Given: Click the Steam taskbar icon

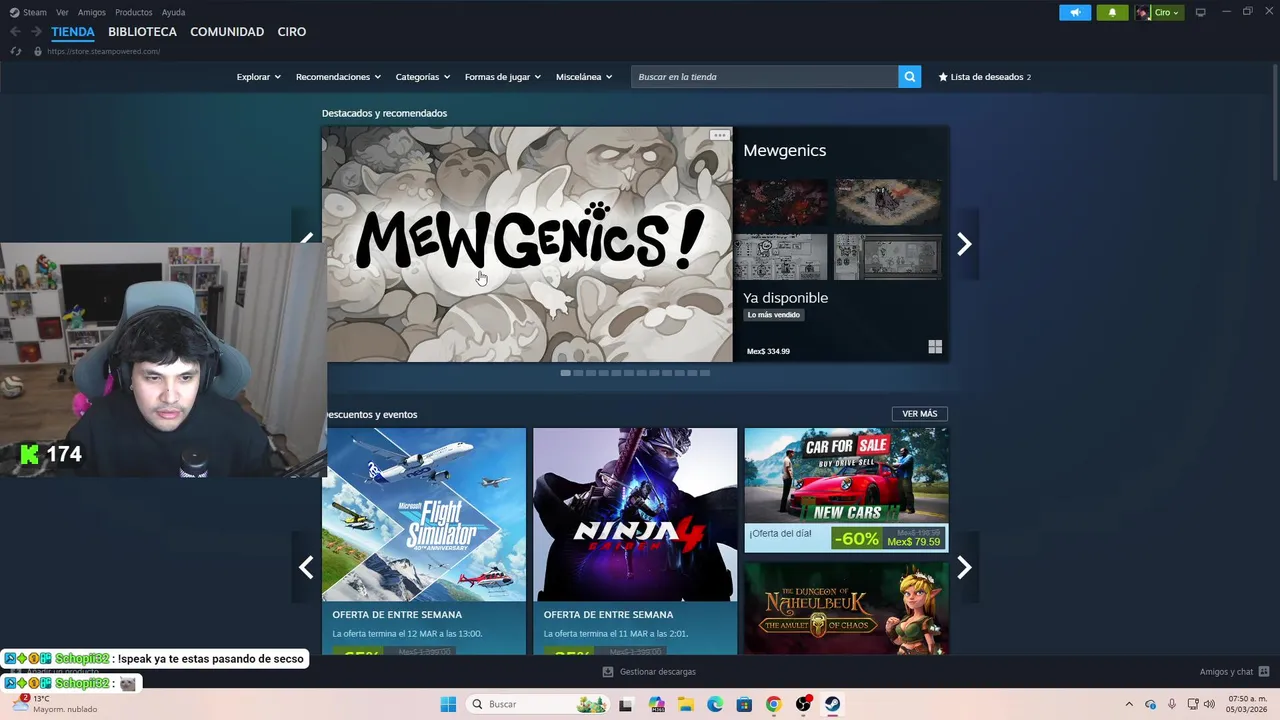Looking at the screenshot, I should coord(832,704).
